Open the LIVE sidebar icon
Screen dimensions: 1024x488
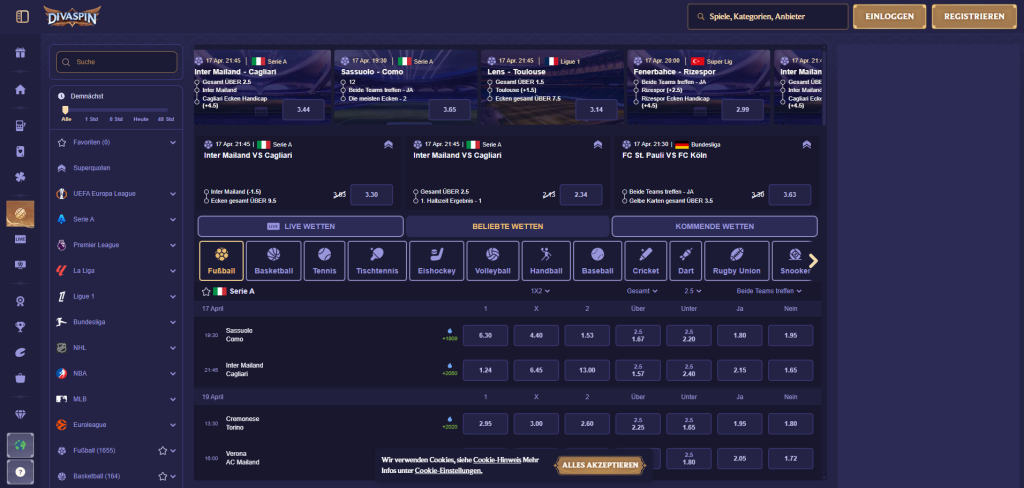pos(20,239)
